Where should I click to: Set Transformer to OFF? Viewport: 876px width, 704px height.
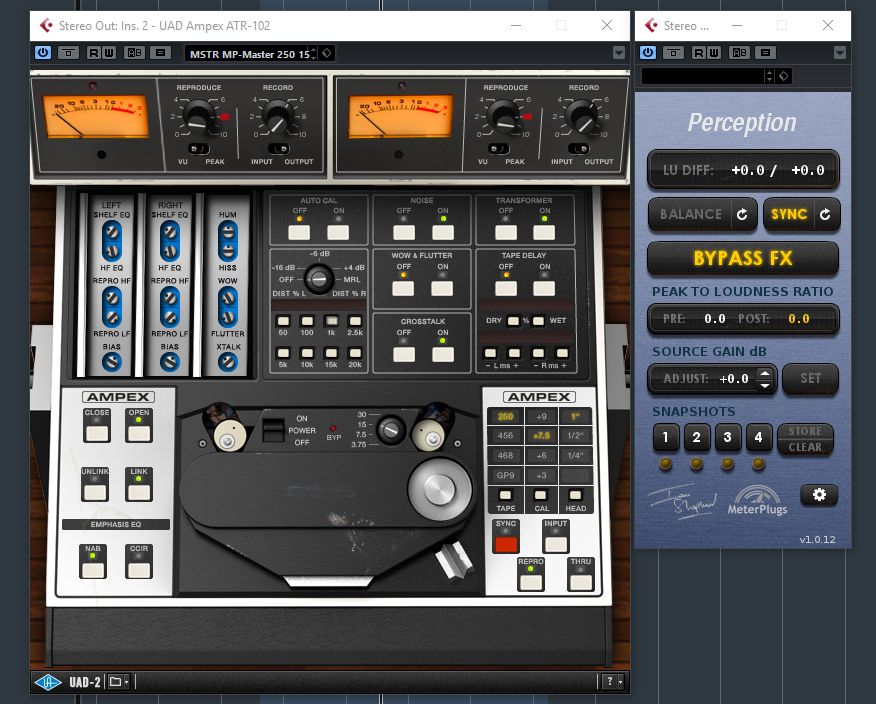506,232
